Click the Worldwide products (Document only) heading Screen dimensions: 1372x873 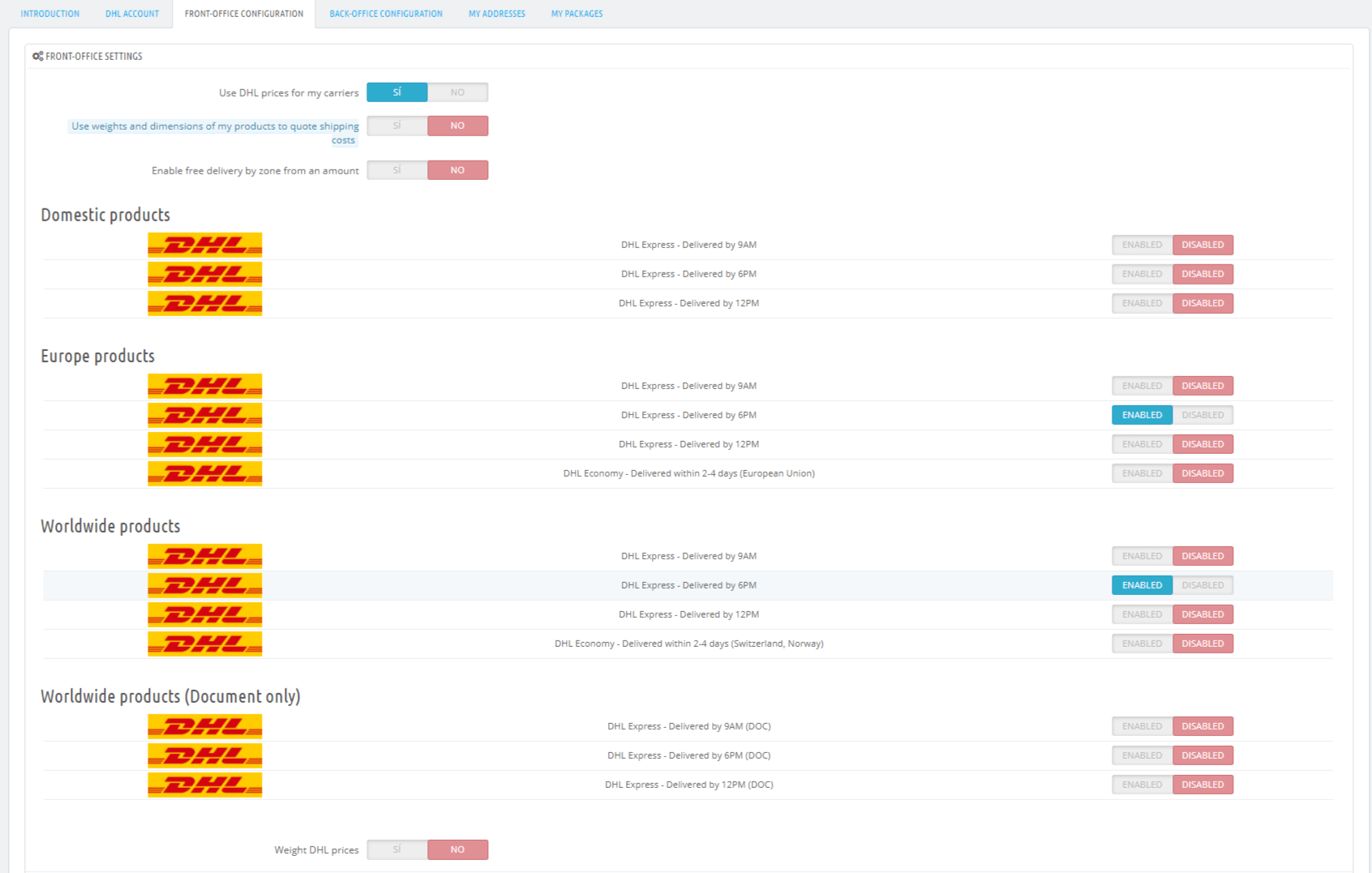point(170,696)
